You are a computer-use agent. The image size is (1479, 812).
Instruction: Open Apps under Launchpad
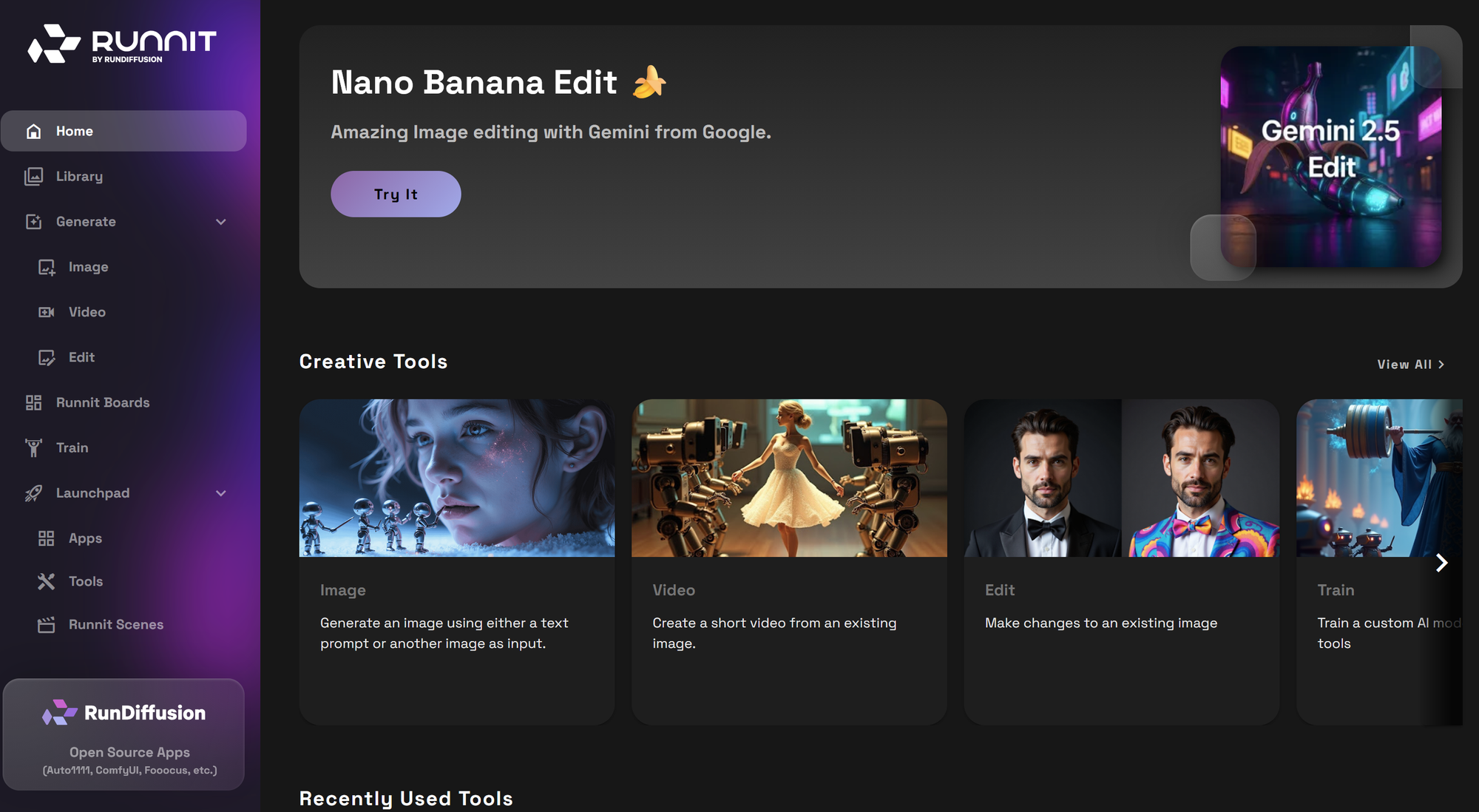click(x=85, y=538)
